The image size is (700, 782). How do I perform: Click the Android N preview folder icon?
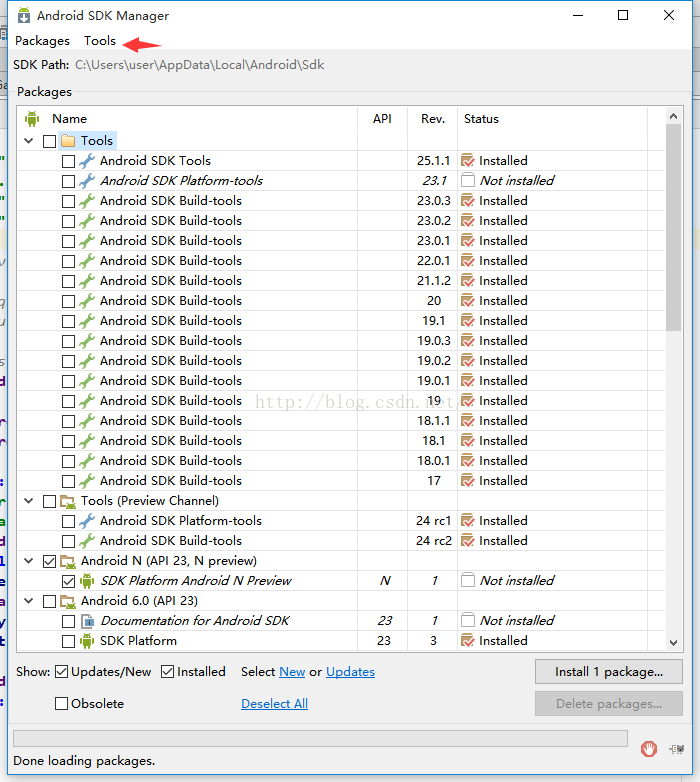click(x=68, y=561)
